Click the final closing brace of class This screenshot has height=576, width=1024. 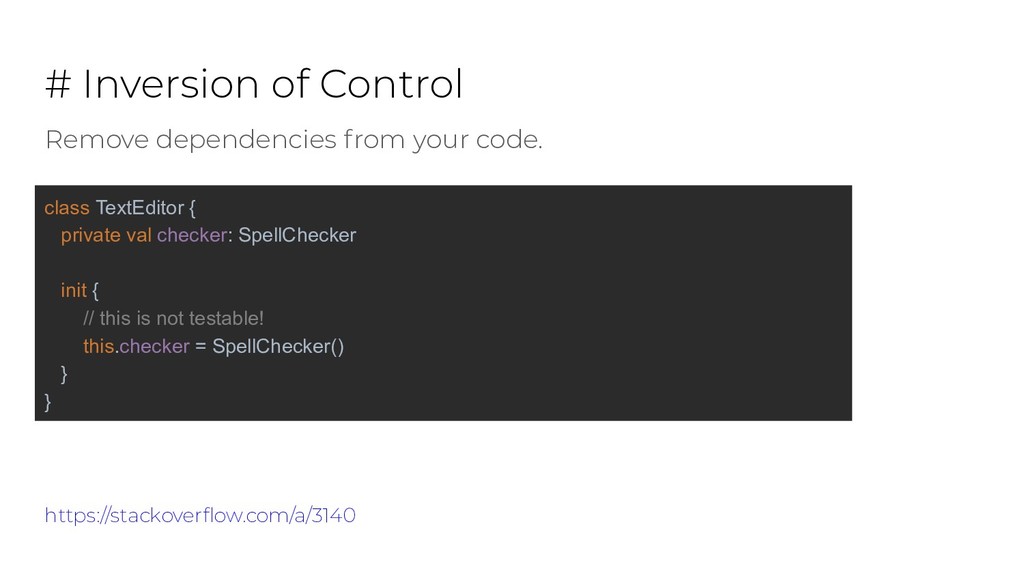48,402
